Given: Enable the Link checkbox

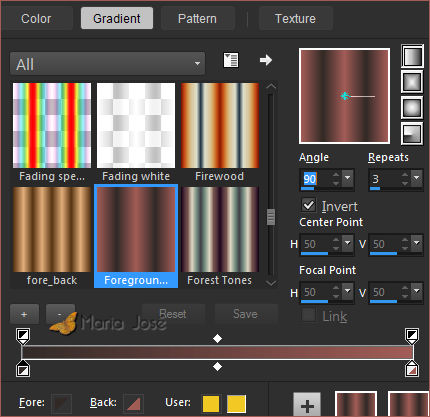Looking at the screenshot, I should click(x=308, y=315).
